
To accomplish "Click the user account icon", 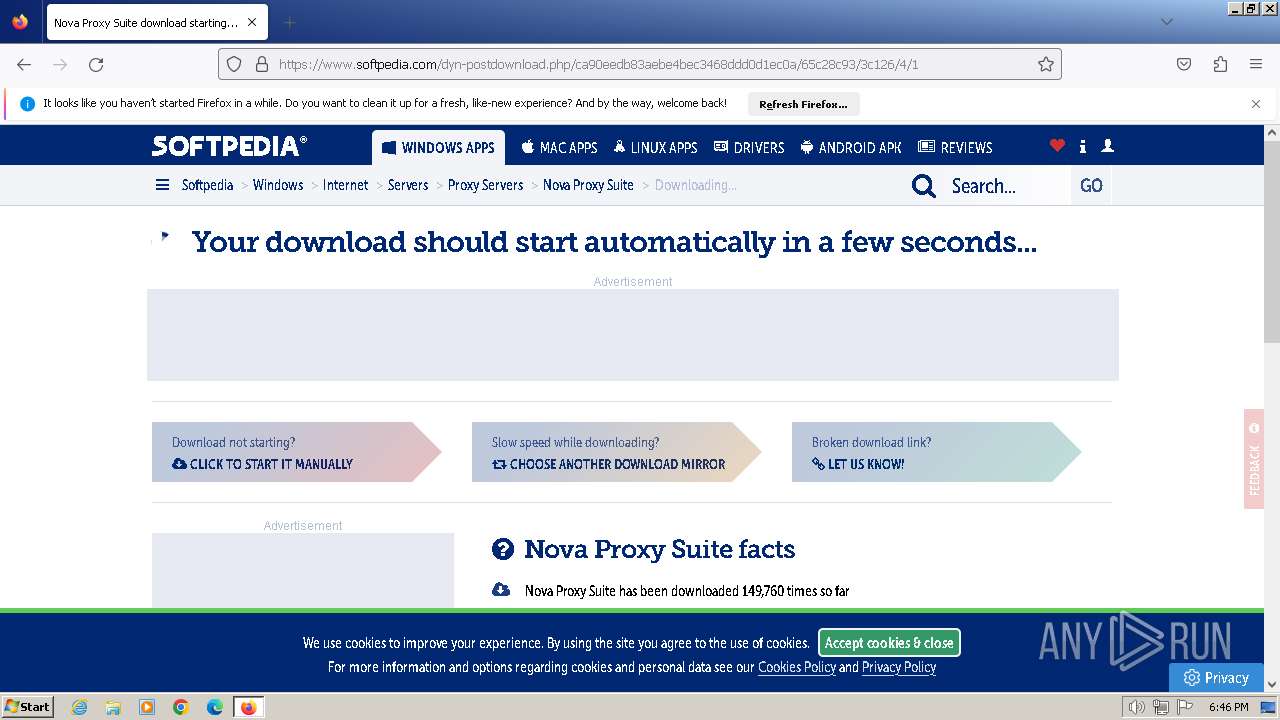I will (x=1107, y=146).
